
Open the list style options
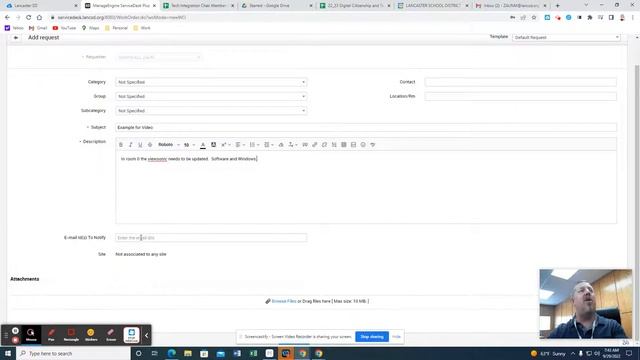[x=254, y=145]
